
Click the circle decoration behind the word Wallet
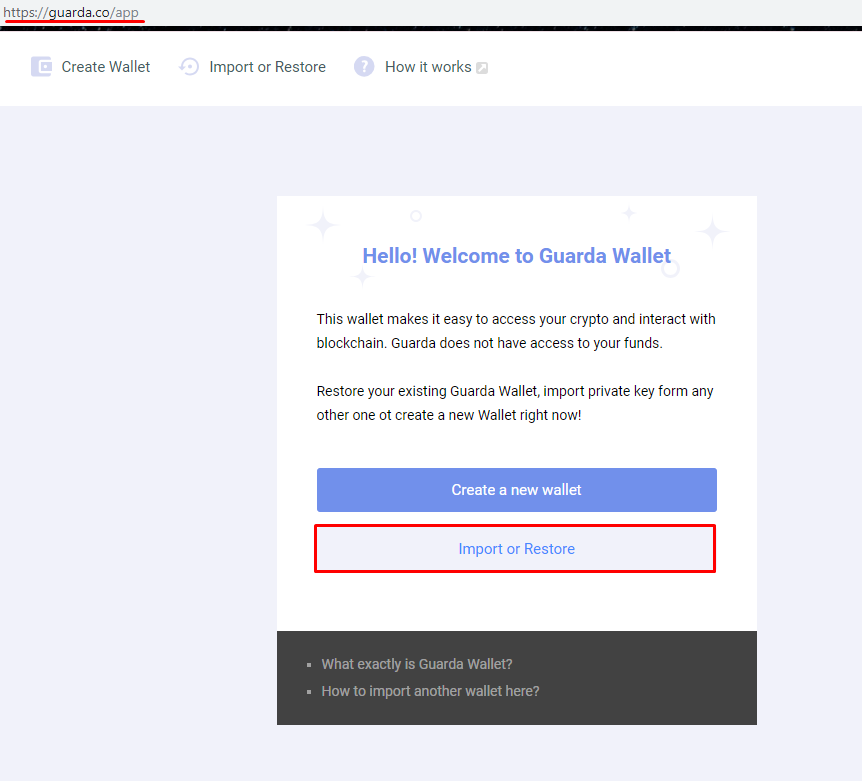(670, 268)
